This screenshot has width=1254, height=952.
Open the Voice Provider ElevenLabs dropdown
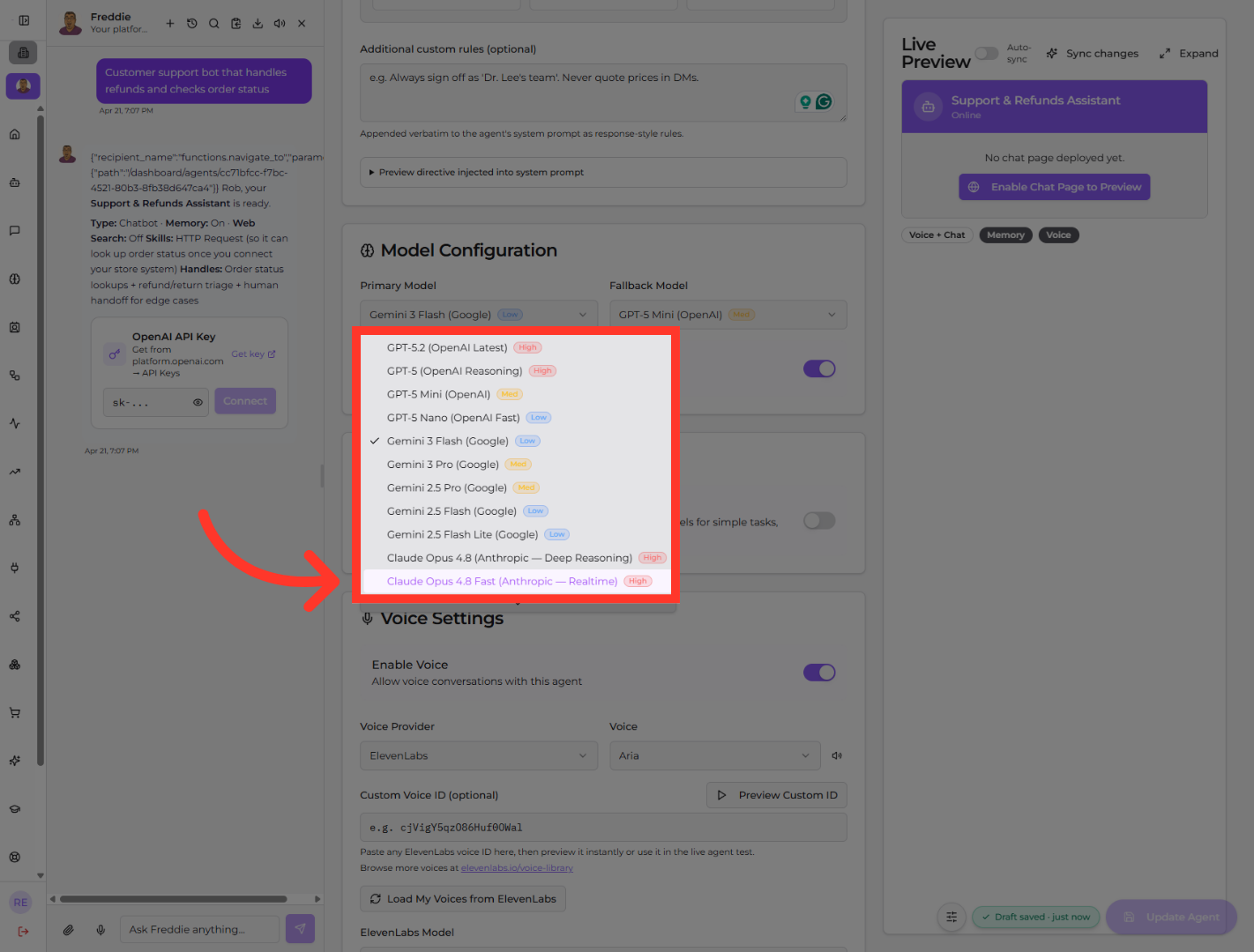pyautogui.click(x=478, y=755)
